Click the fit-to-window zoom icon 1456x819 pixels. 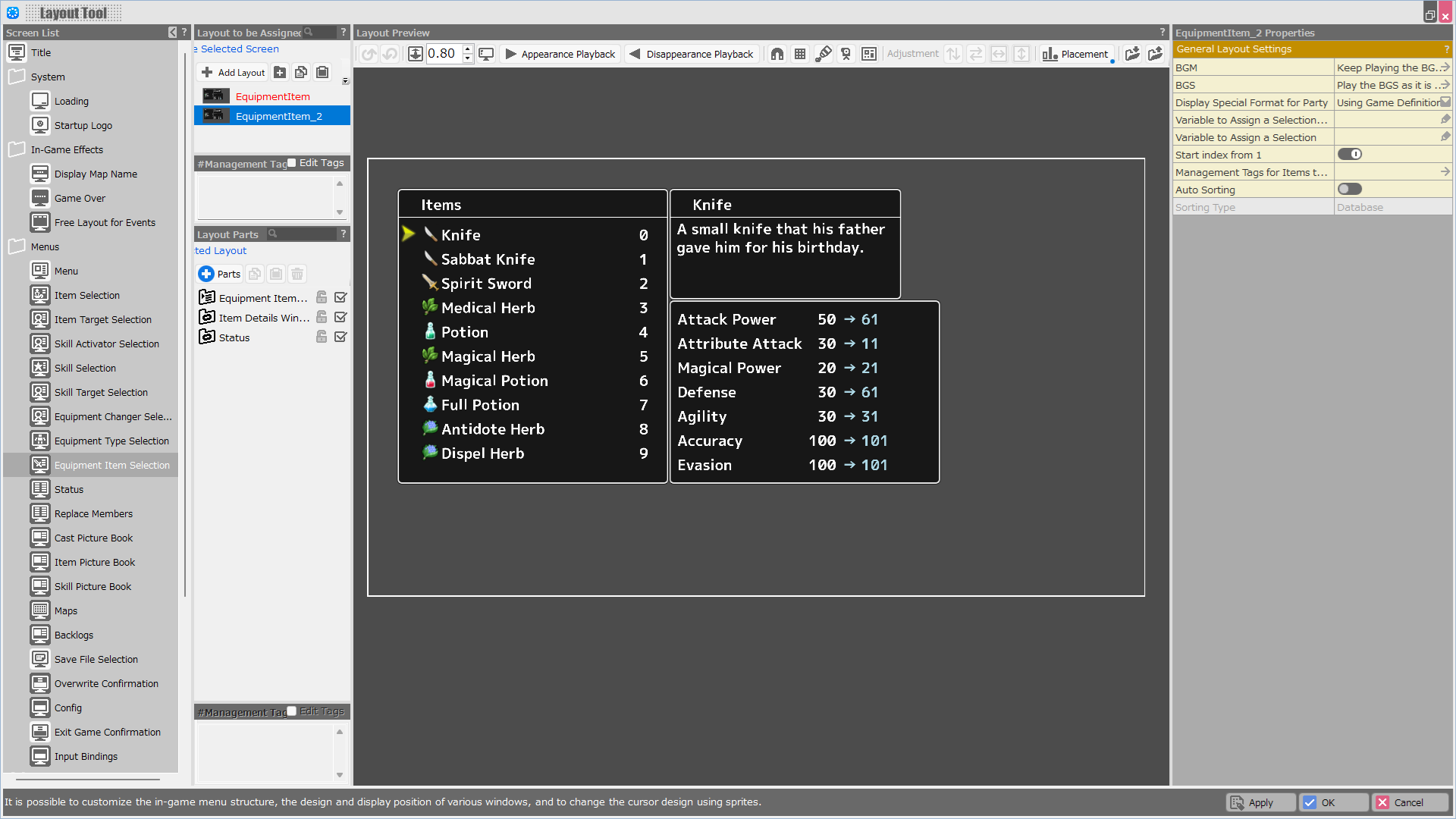coord(415,54)
